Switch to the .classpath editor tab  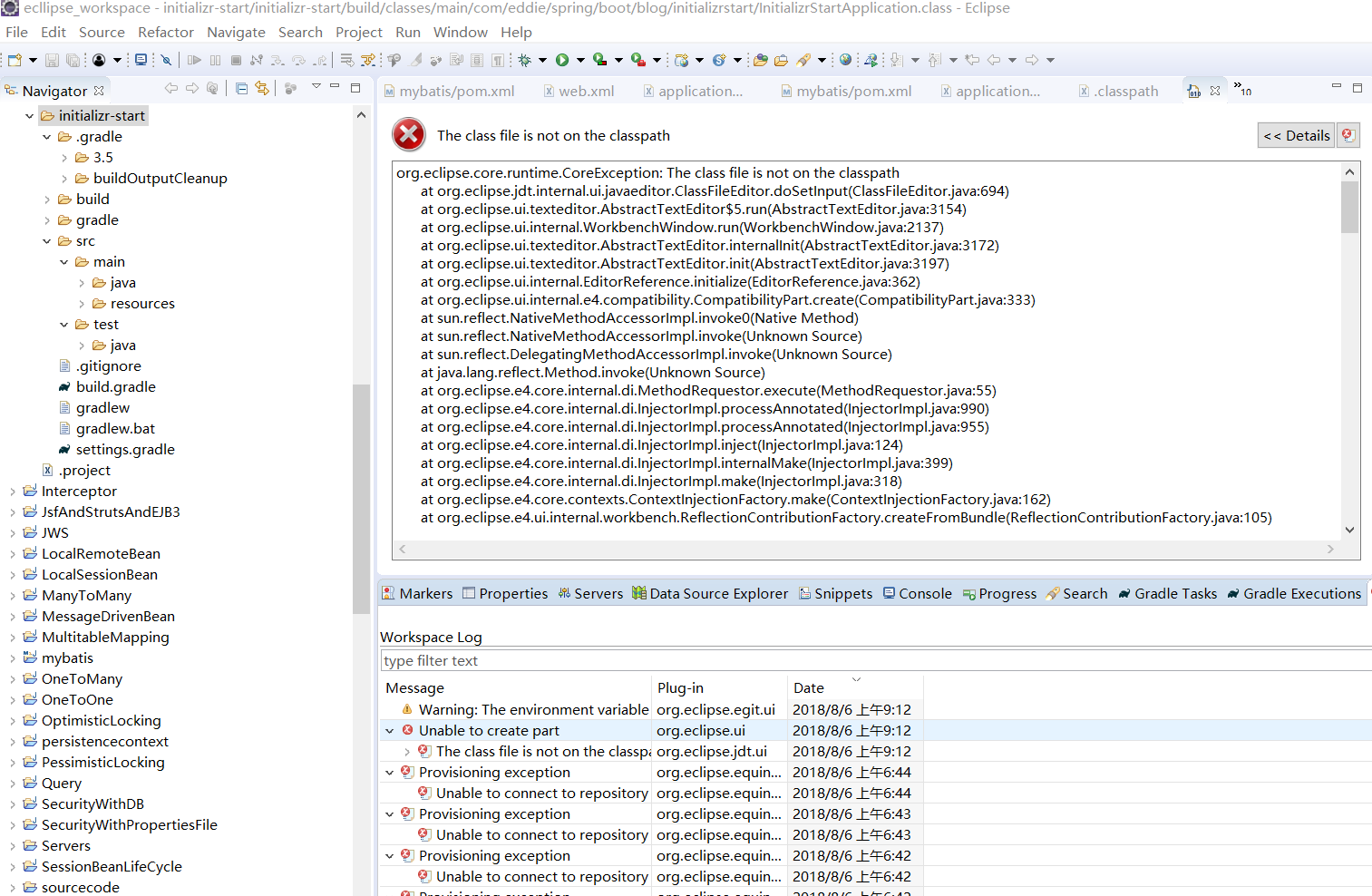1119,91
